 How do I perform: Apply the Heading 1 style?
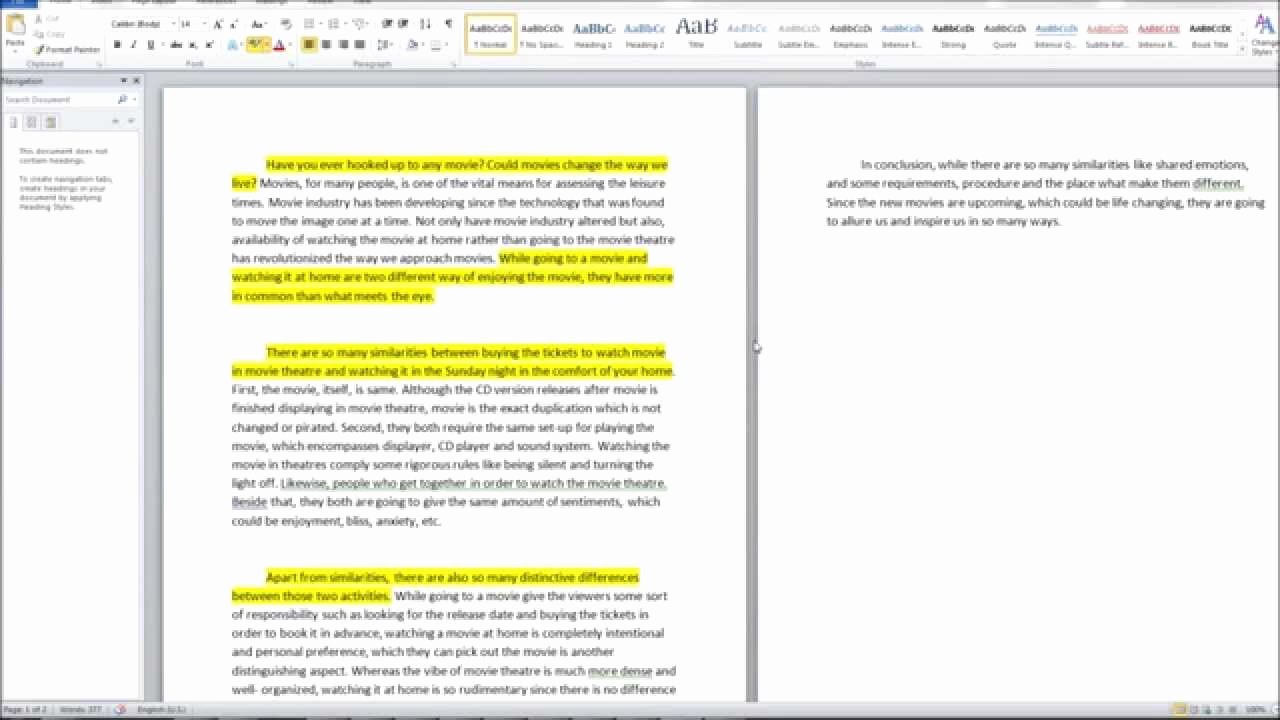(594, 33)
